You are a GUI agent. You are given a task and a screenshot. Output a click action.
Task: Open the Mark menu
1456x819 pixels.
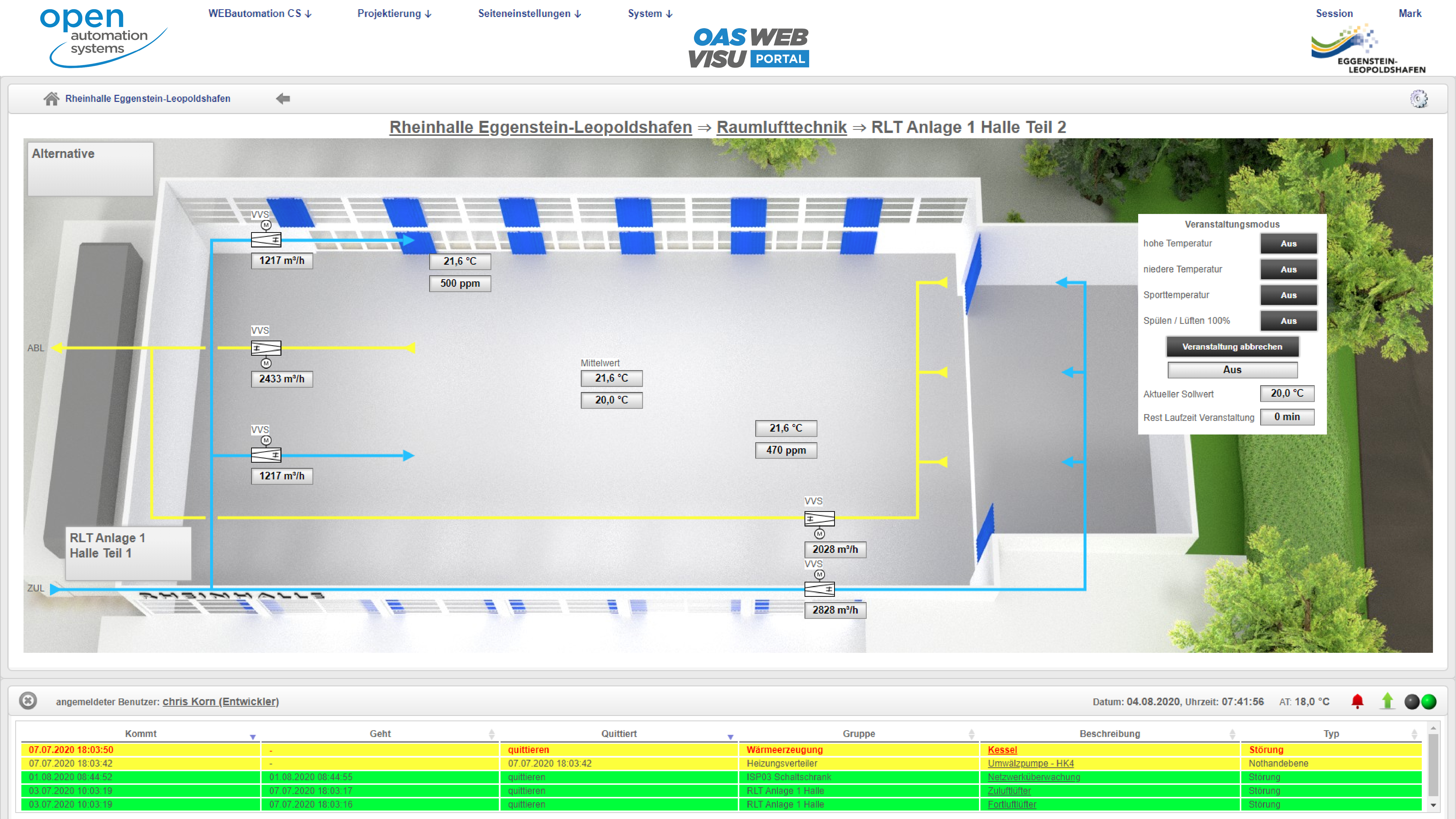click(x=1410, y=14)
